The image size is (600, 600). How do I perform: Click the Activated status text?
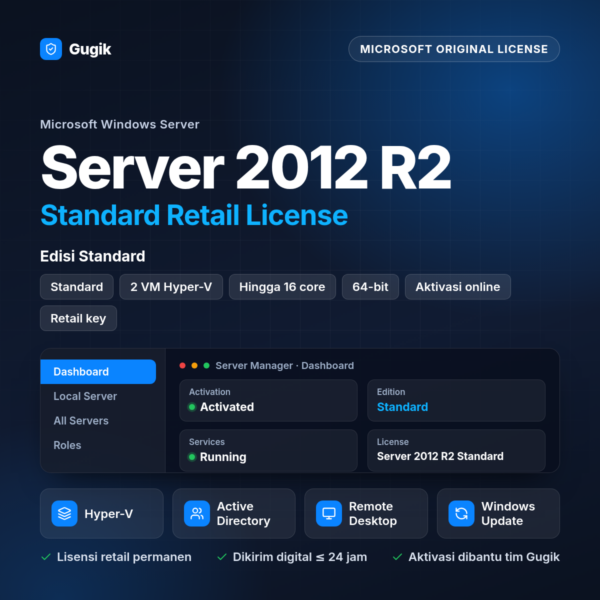227,407
